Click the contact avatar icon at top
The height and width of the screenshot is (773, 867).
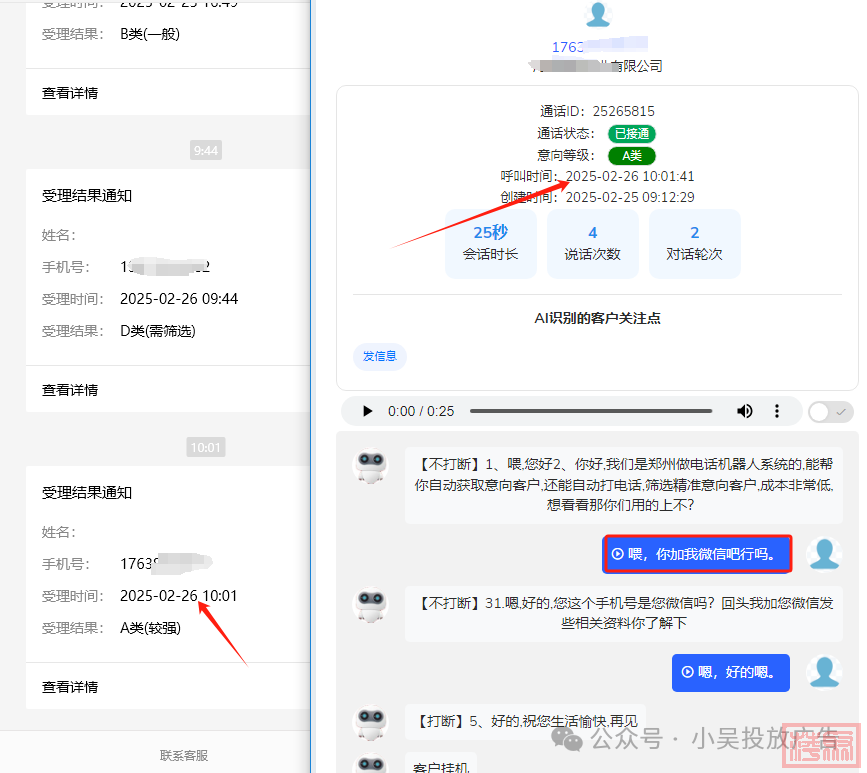pos(598,14)
